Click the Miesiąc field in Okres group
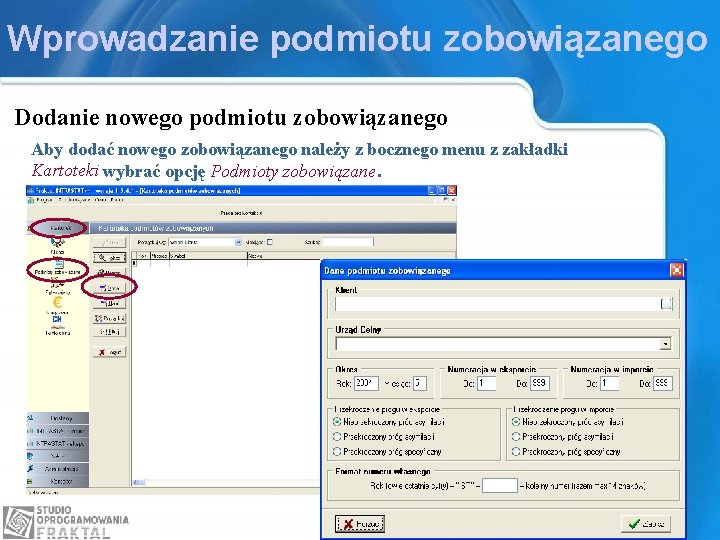Viewport: 720px width, 540px height. pyautogui.click(x=419, y=383)
